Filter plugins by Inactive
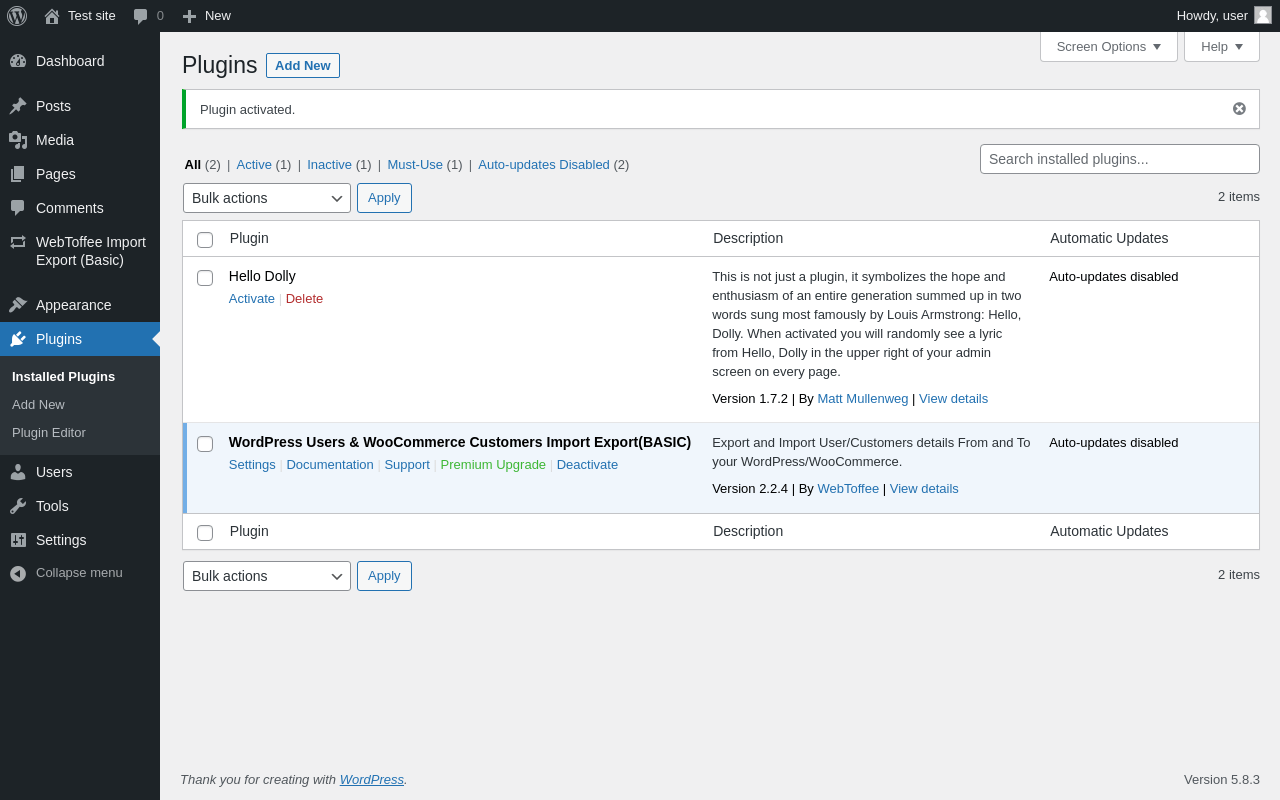This screenshot has height=800, width=1280. [x=329, y=165]
